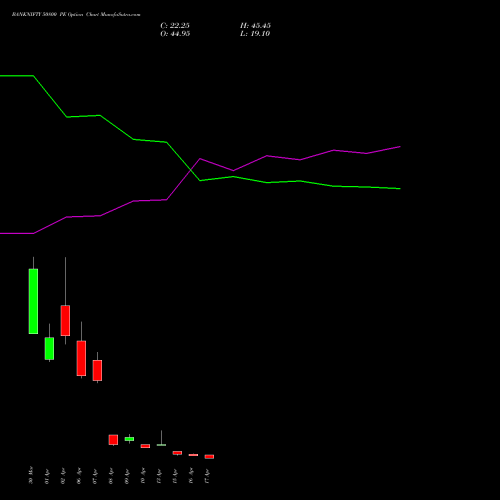This screenshot has height=500, width=500.
Task: Click the BANKNIFTY PE Options Chart title
Action: (x=76, y=15)
